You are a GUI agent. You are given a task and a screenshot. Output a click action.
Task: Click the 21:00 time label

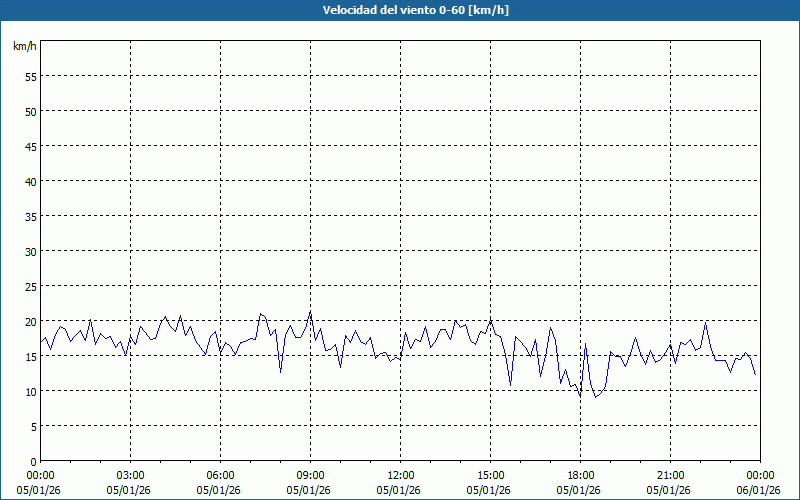671,475
